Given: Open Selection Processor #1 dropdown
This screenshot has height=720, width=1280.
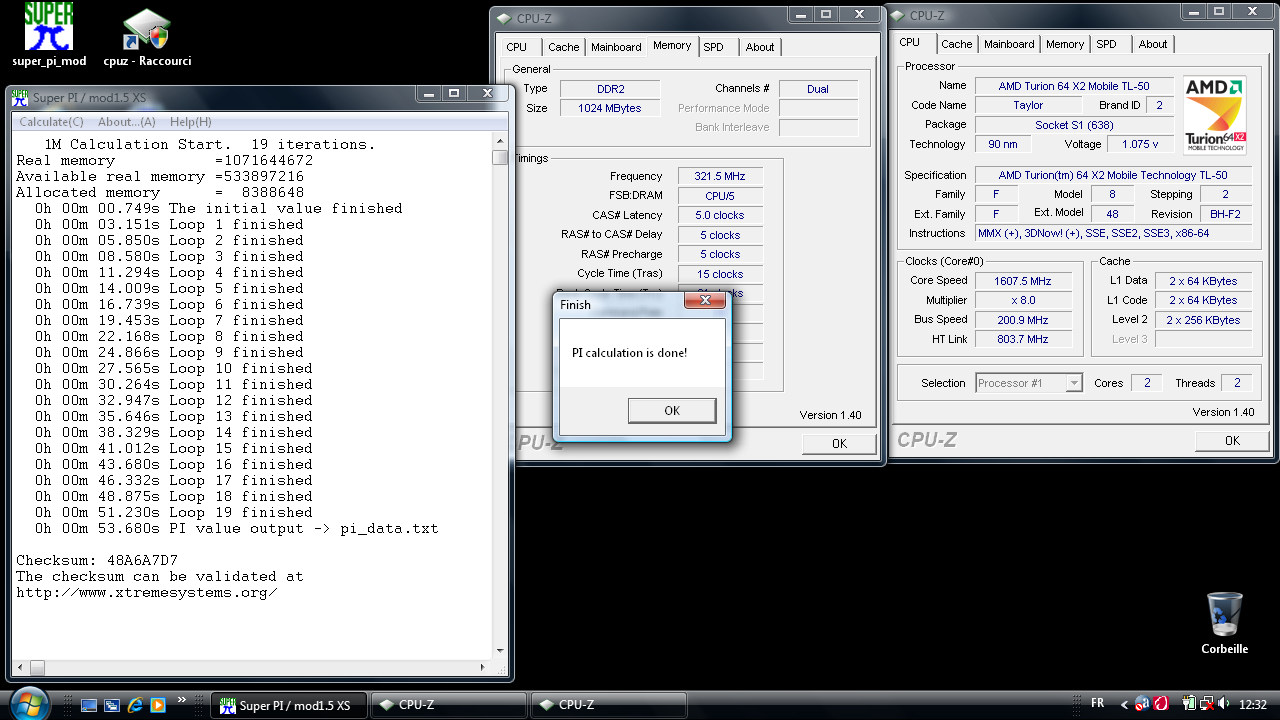Looking at the screenshot, I should click(1029, 383).
